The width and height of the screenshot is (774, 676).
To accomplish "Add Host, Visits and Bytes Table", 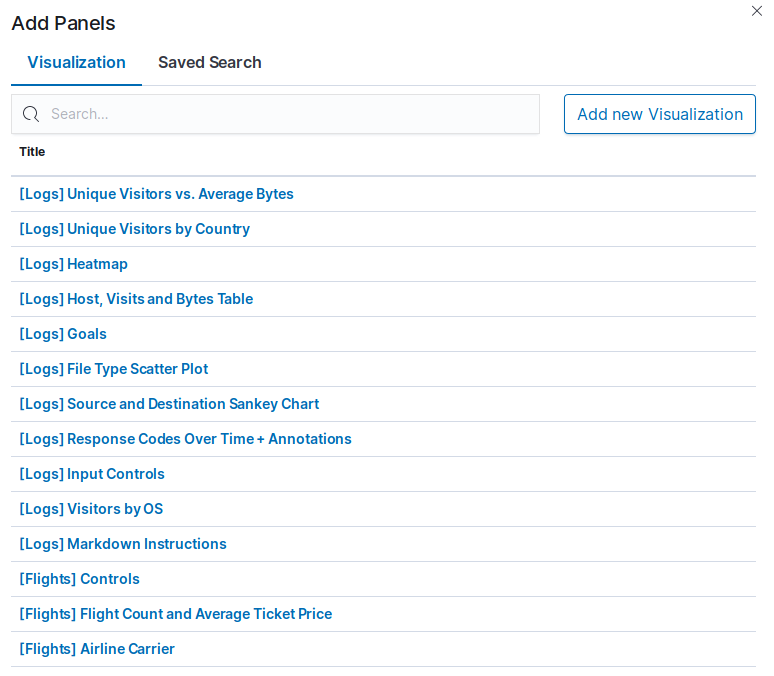I will tap(136, 299).
